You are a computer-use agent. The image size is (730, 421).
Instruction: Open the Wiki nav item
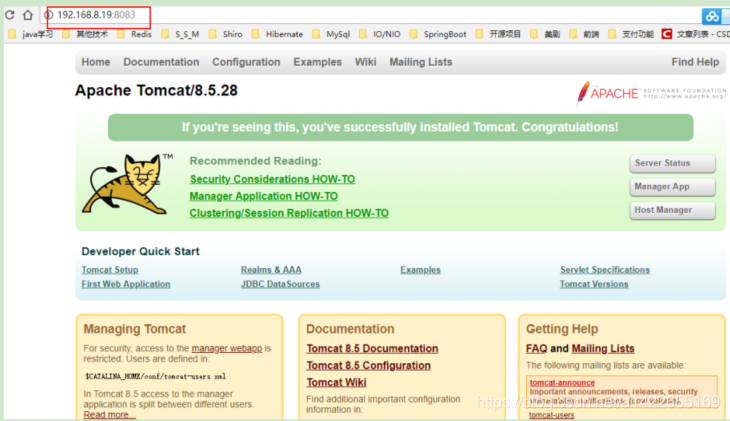point(365,62)
